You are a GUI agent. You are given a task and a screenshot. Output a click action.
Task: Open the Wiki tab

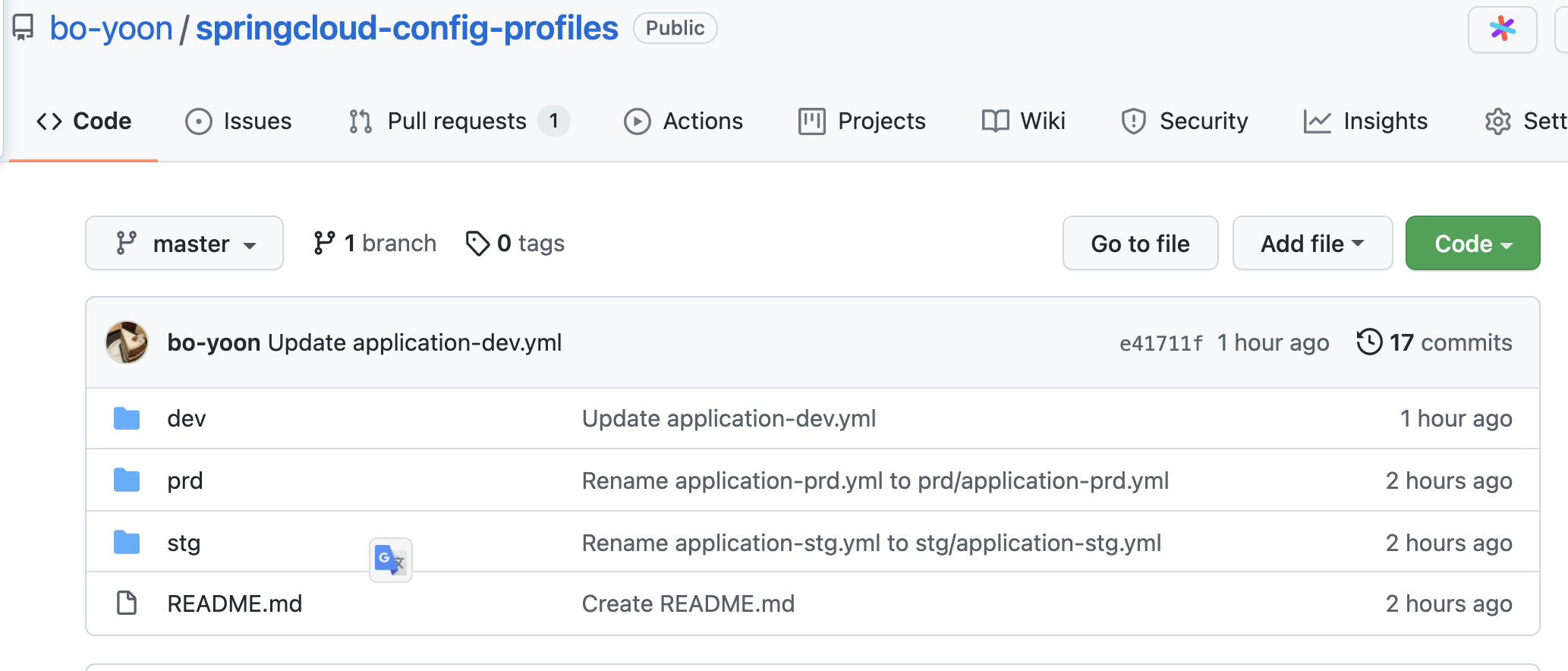[x=1023, y=121]
